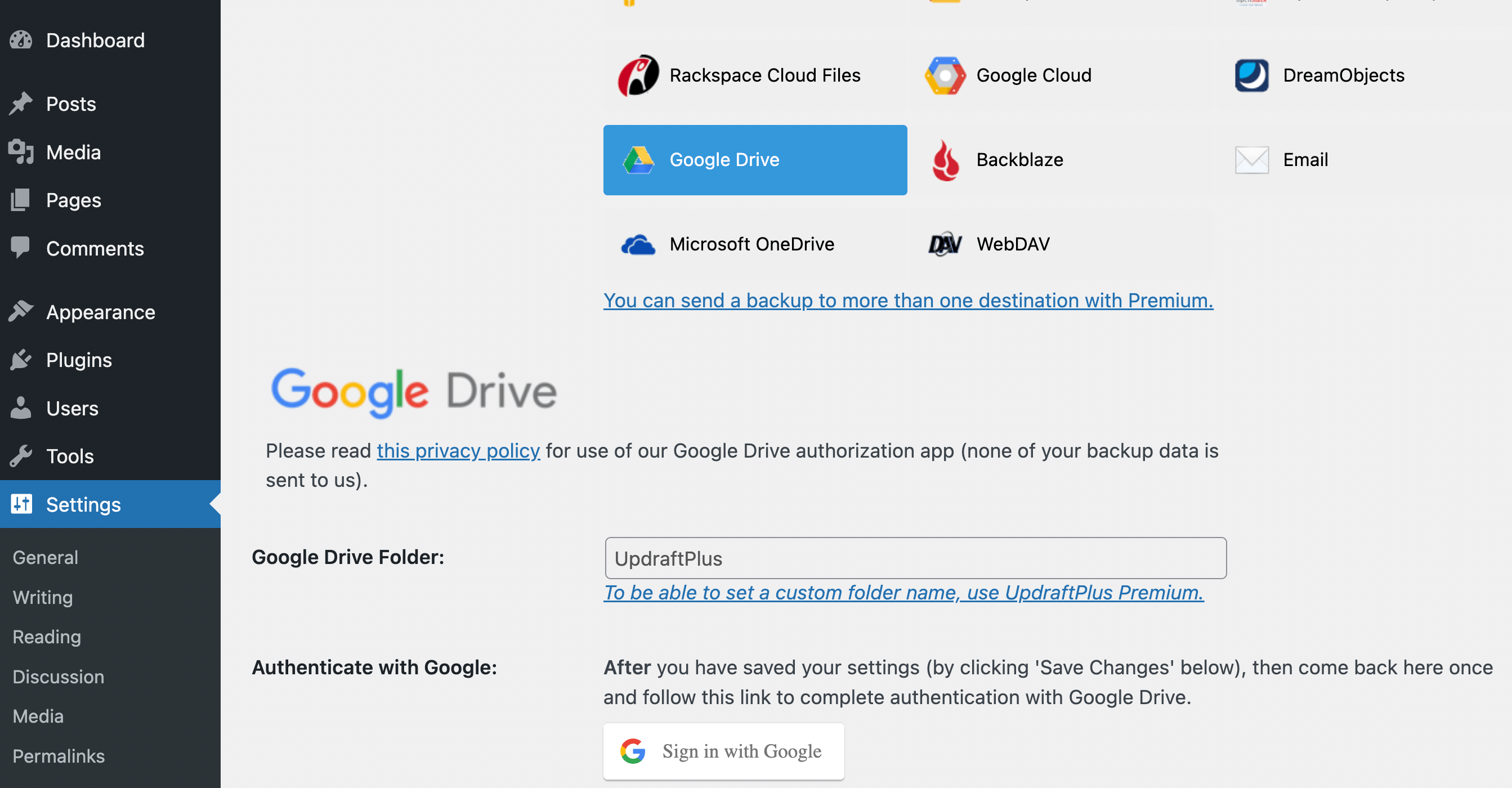Go to the Comments section
Screen dimensions: 1512x788
click(95, 248)
